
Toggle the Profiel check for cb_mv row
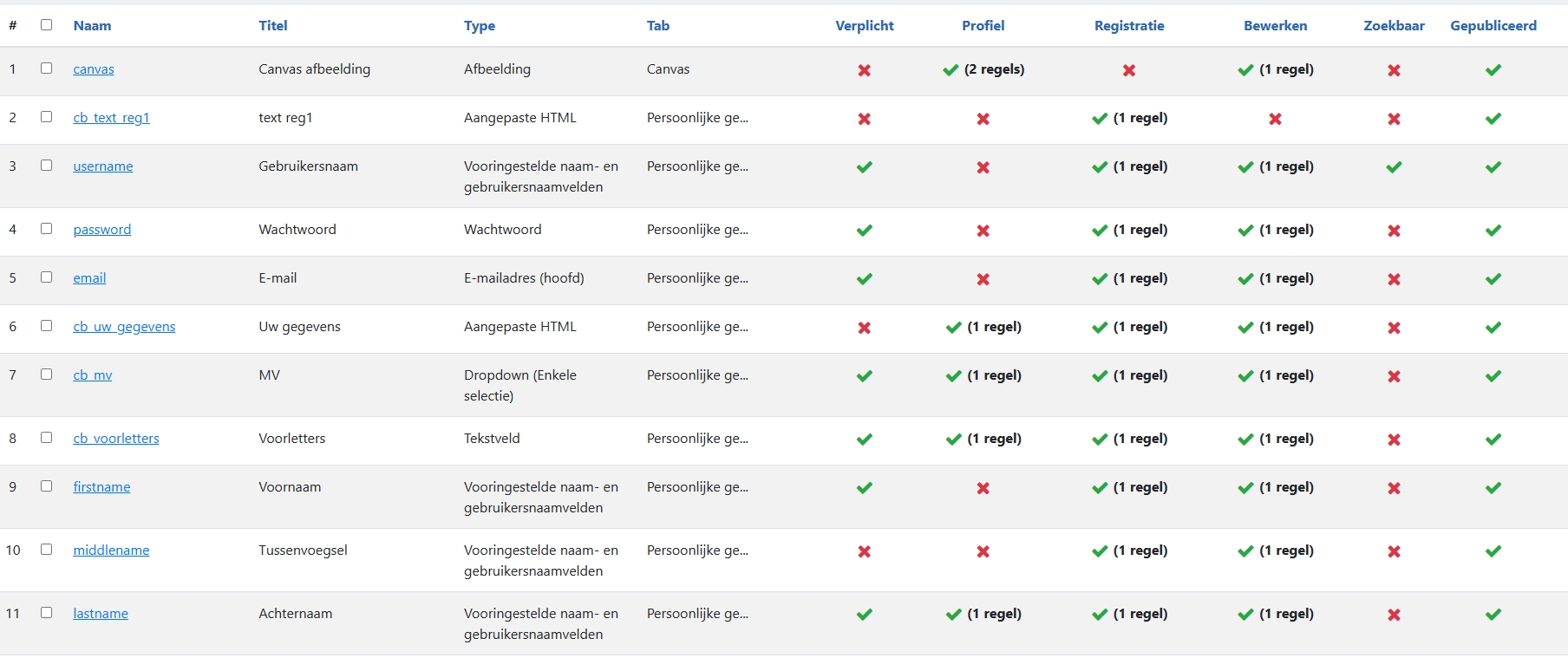[953, 376]
